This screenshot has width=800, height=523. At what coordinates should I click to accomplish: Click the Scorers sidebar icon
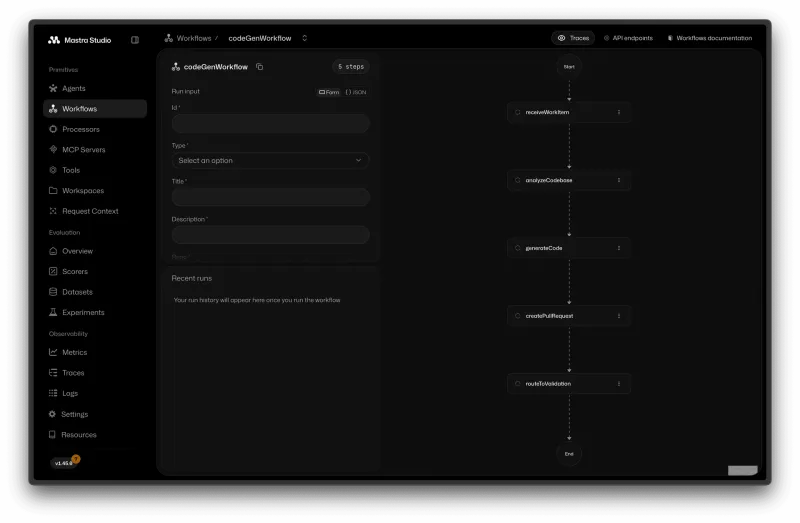tap(53, 271)
